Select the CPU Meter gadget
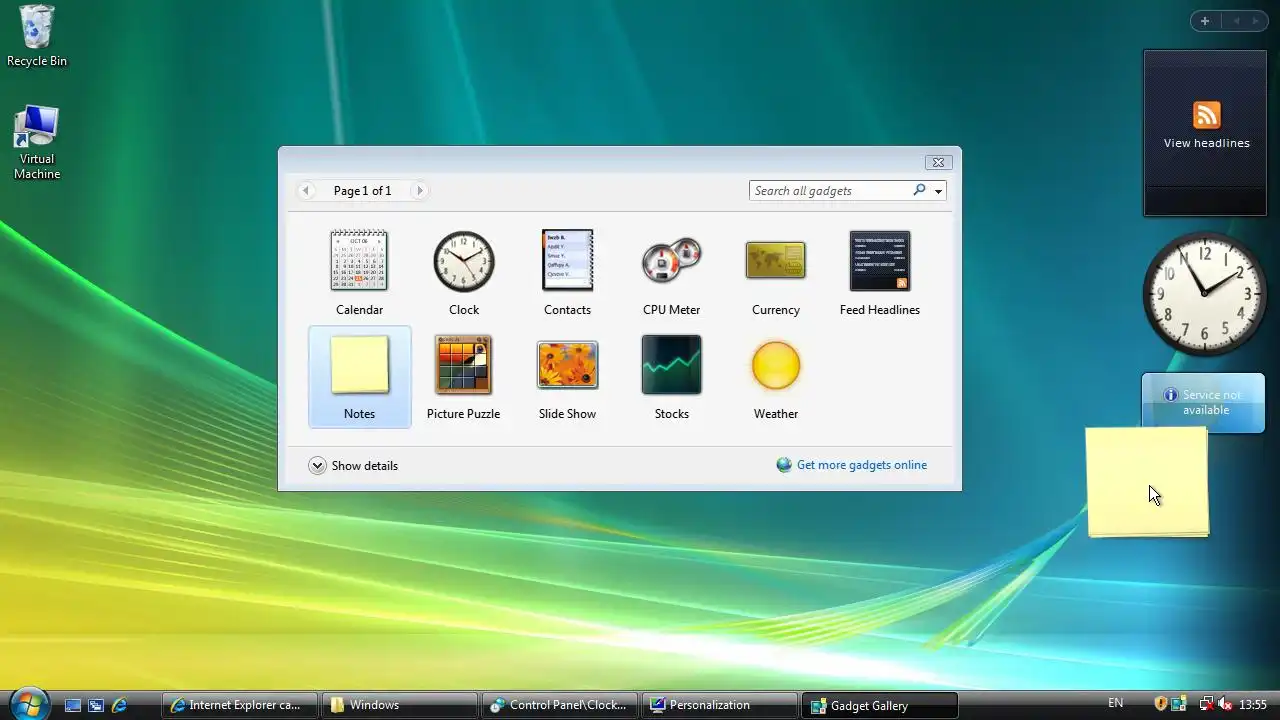The height and width of the screenshot is (720, 1280). coord(671,272)
